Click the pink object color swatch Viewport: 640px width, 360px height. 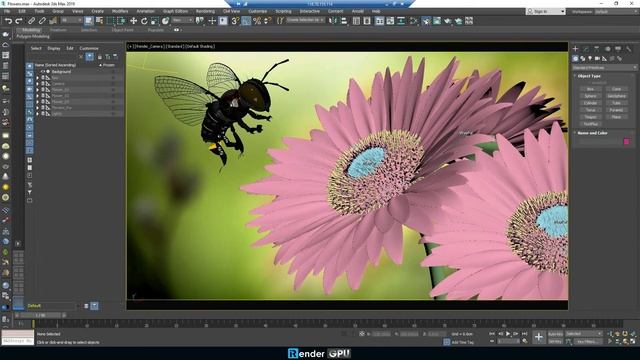click(x=627, y=142)
